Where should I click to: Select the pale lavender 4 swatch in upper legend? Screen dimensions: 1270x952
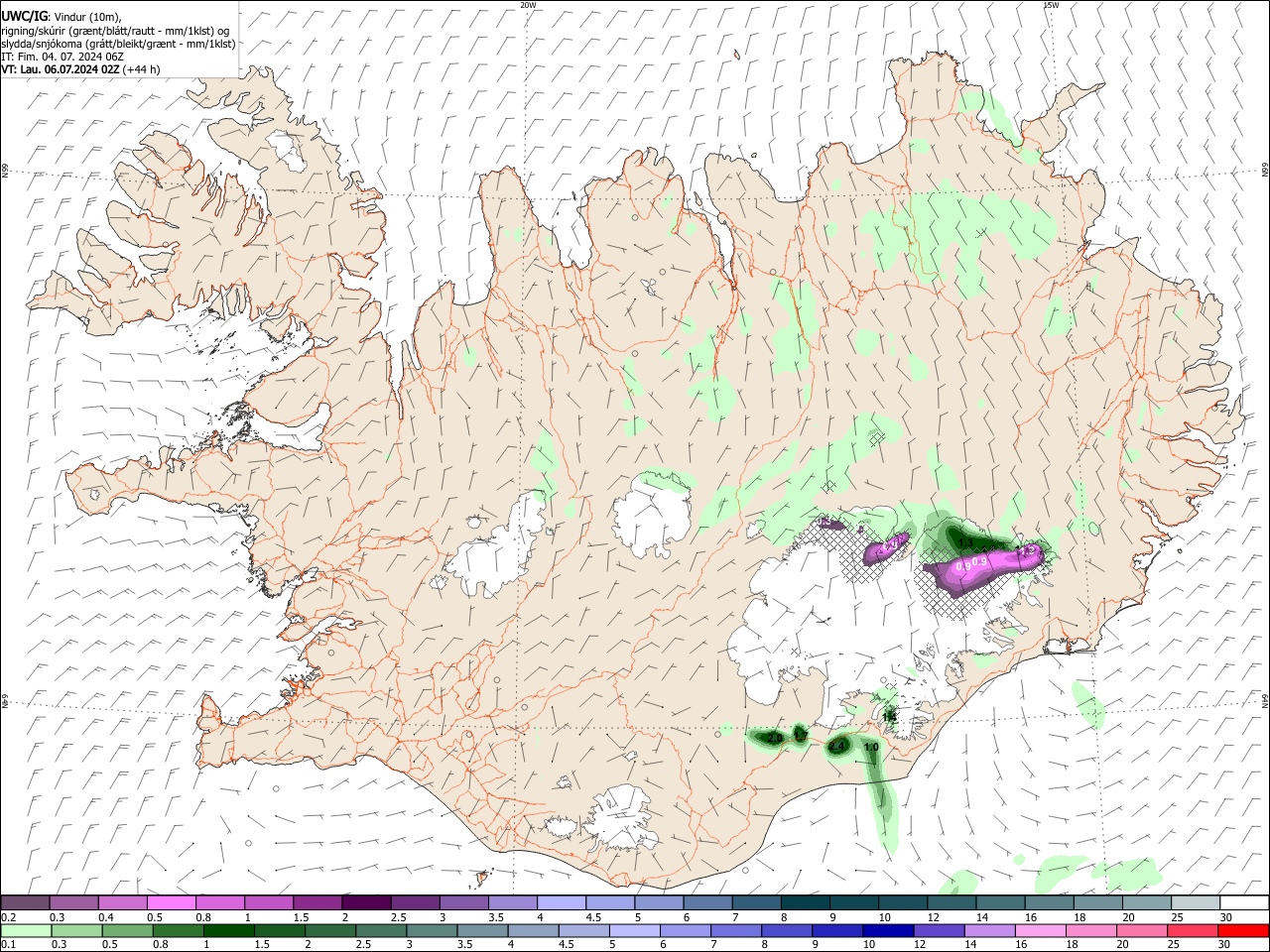561,902
